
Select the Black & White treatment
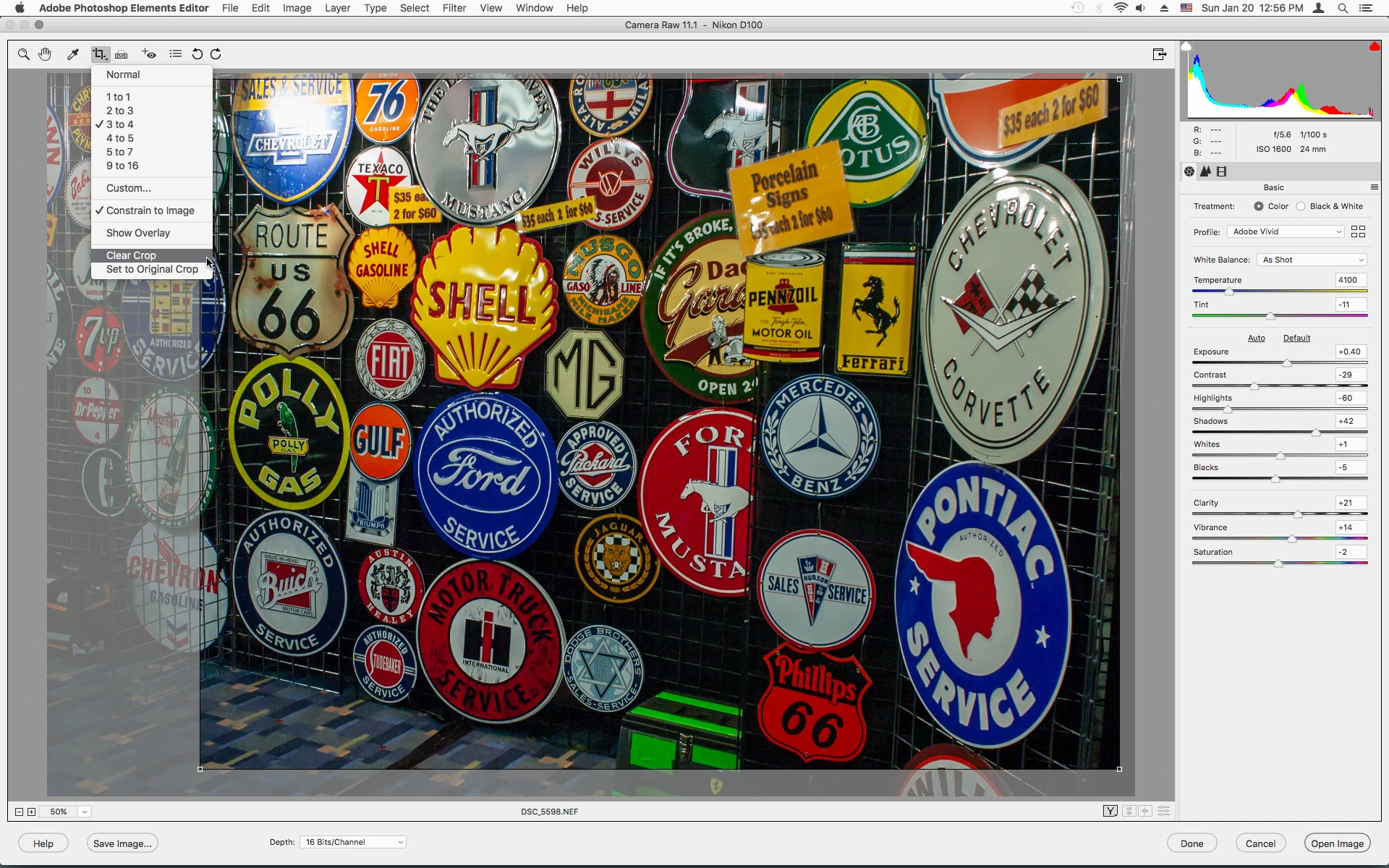[1301, 206]
